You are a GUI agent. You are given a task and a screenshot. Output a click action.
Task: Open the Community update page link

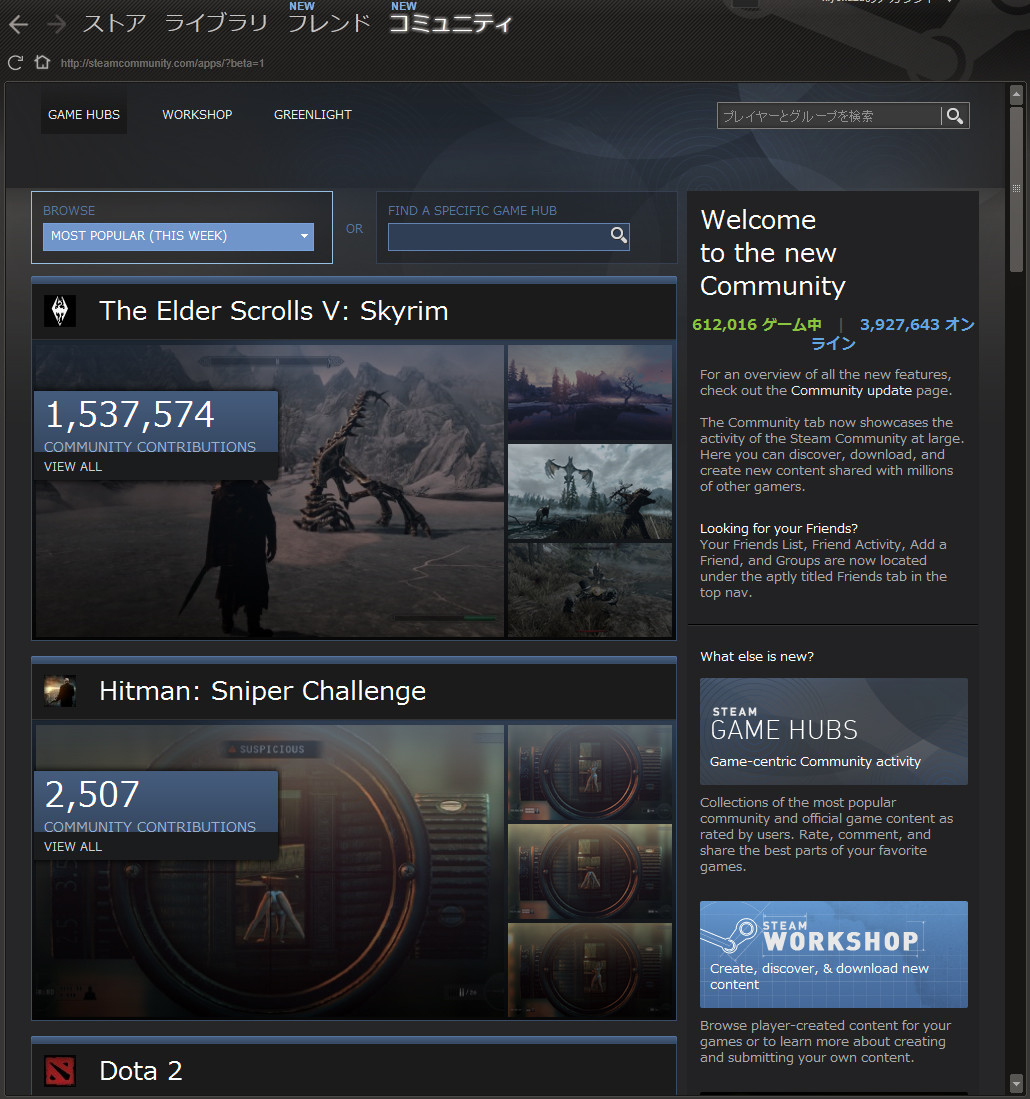click(851, 390)
